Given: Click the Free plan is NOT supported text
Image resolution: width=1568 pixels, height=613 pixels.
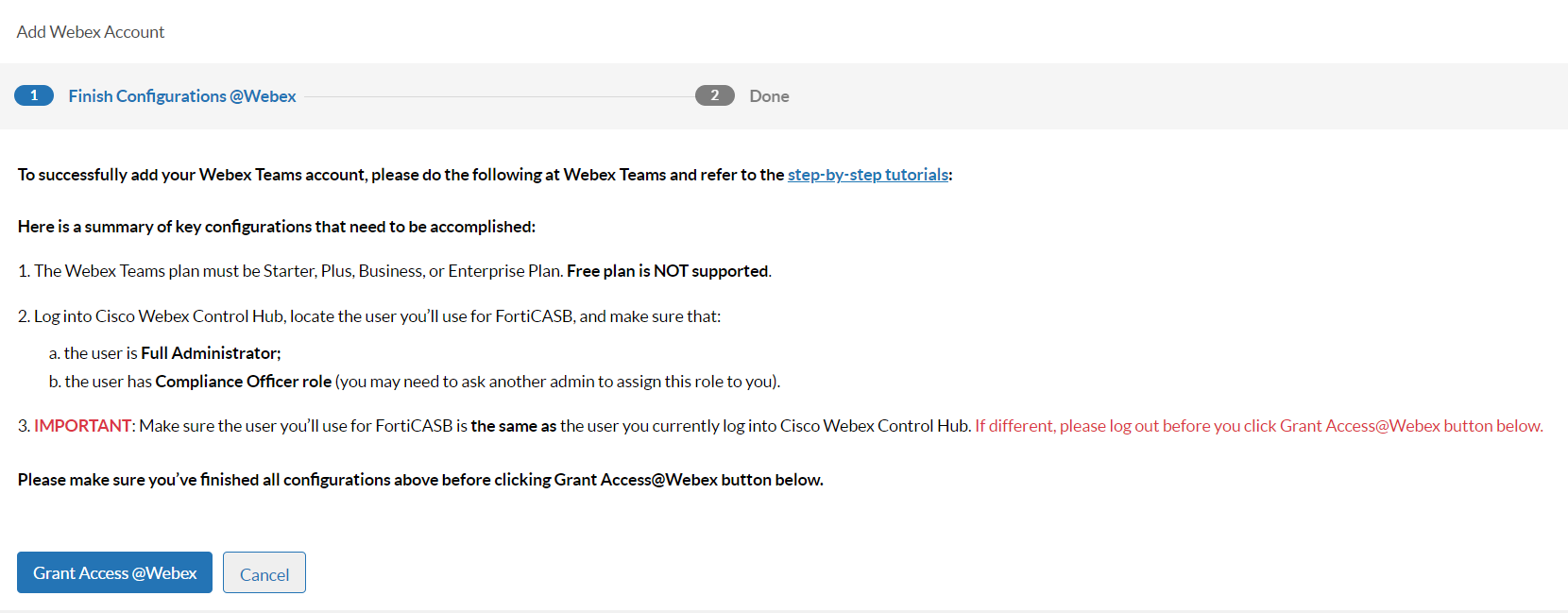Looking at the screenshot, I should coord(668,271).
